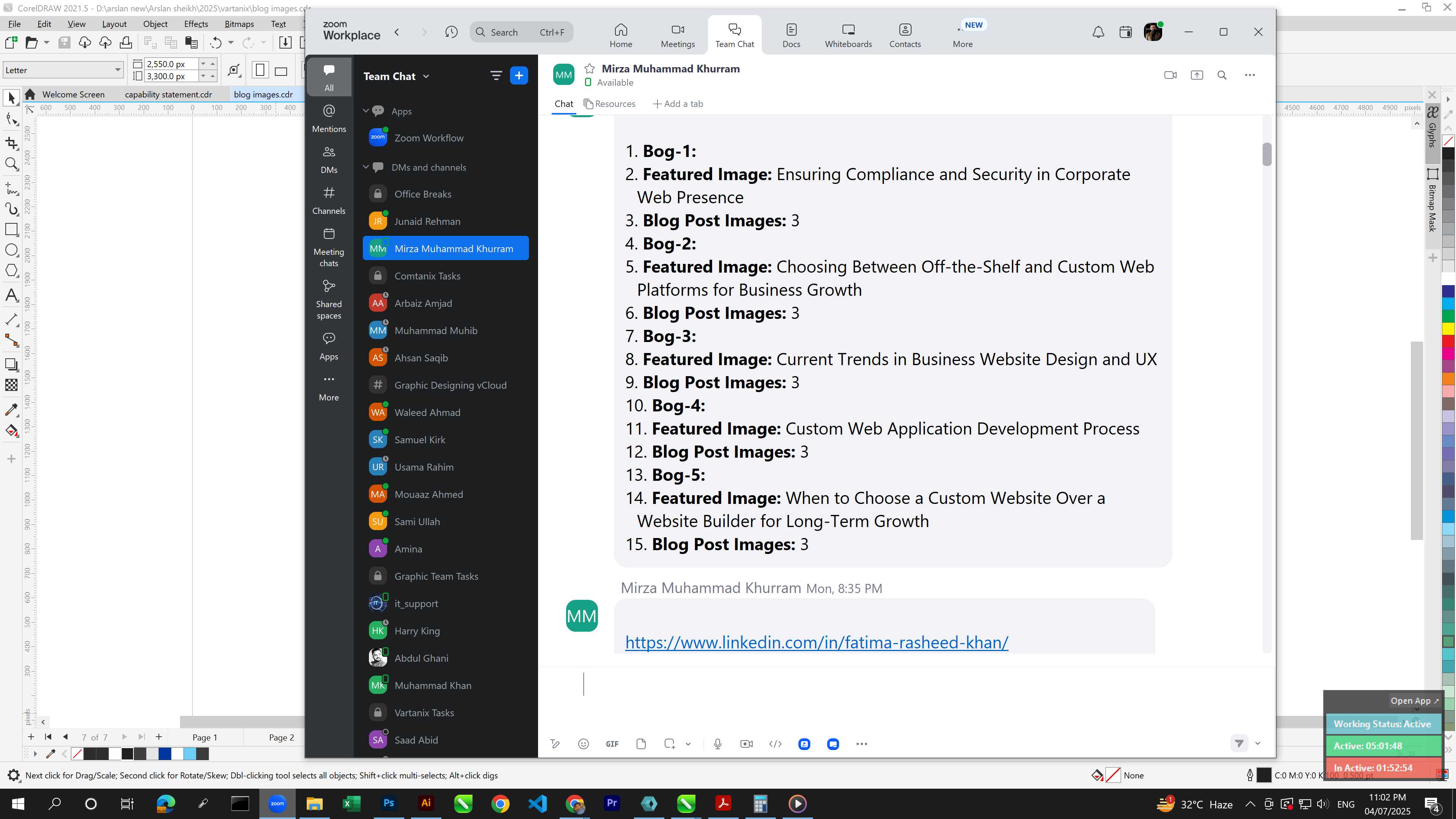Expand the send options dropdown arrow
Image resolution: width=1456 pixels, height=819 pixels.
tap(1258, 743)
